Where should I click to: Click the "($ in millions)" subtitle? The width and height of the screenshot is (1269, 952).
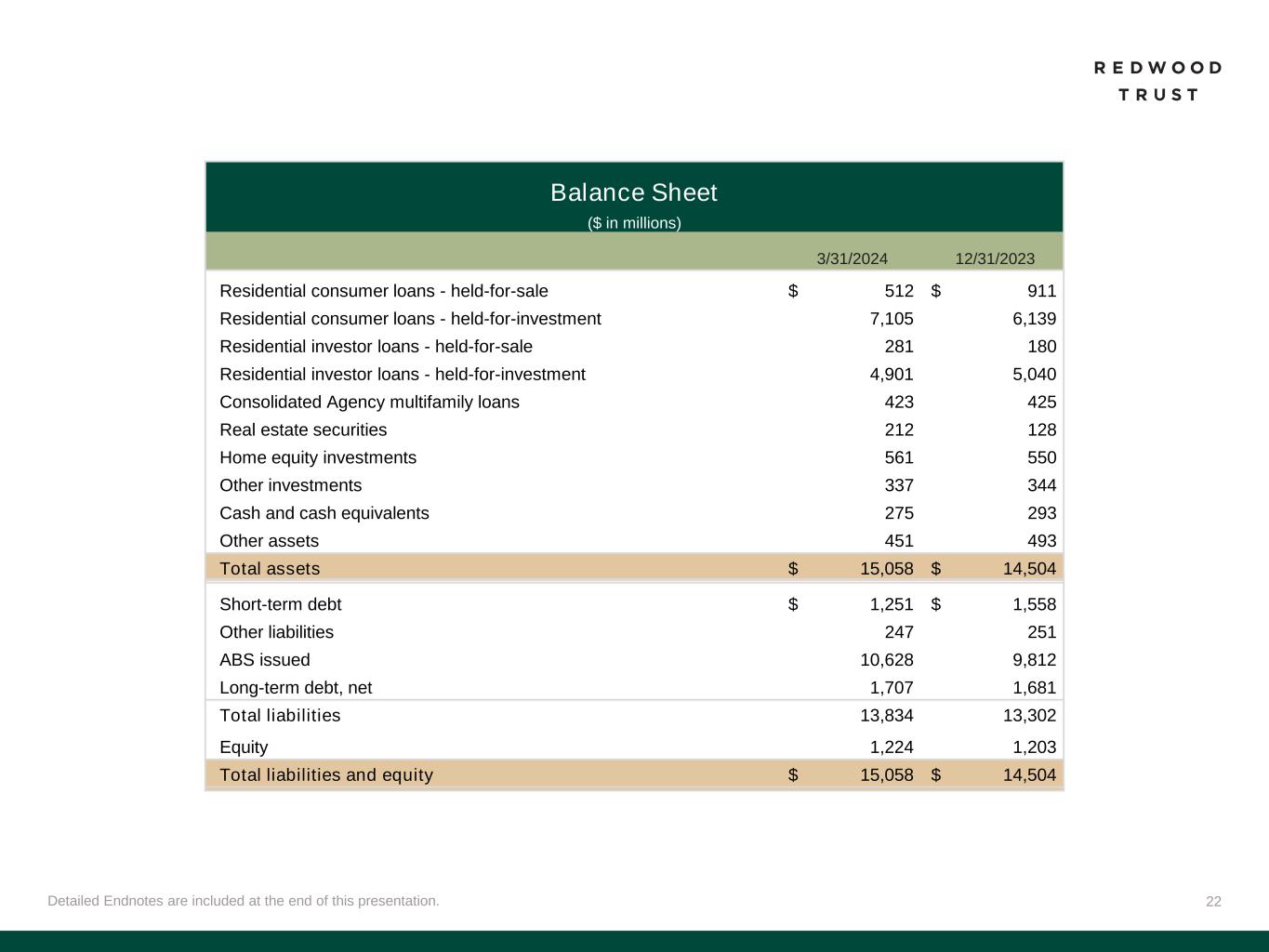[x=633, y=223]
